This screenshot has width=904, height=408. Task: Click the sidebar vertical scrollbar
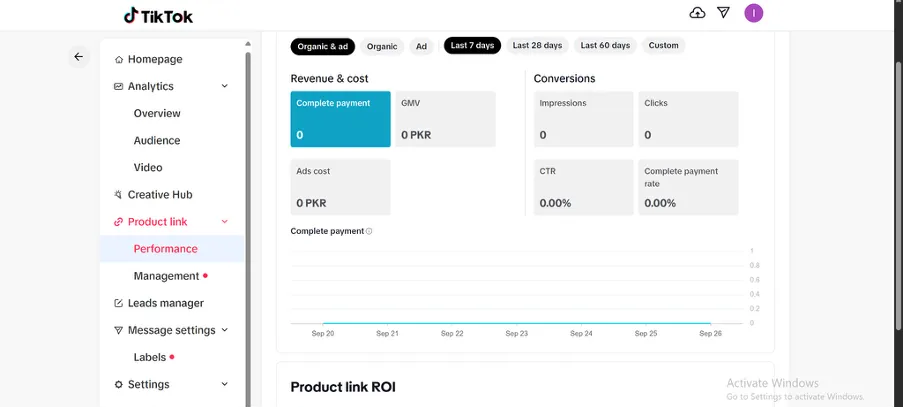click(x=248, y=231)
